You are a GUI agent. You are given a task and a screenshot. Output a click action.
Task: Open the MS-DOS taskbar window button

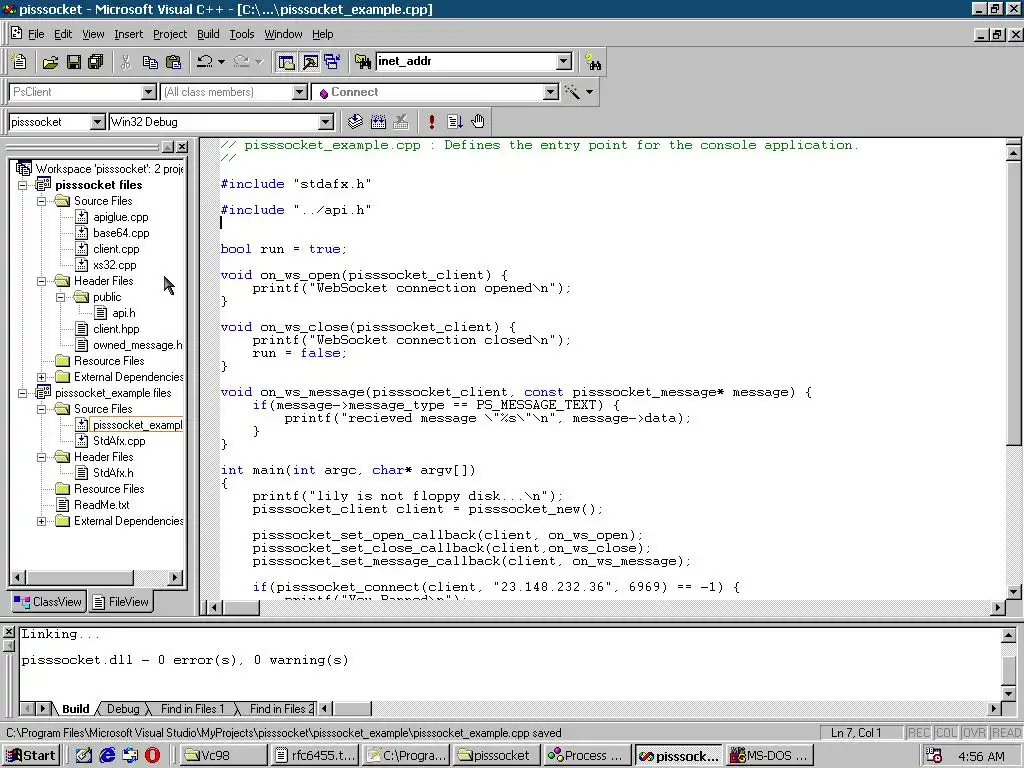pyautogui.click(x=769, y=756)
